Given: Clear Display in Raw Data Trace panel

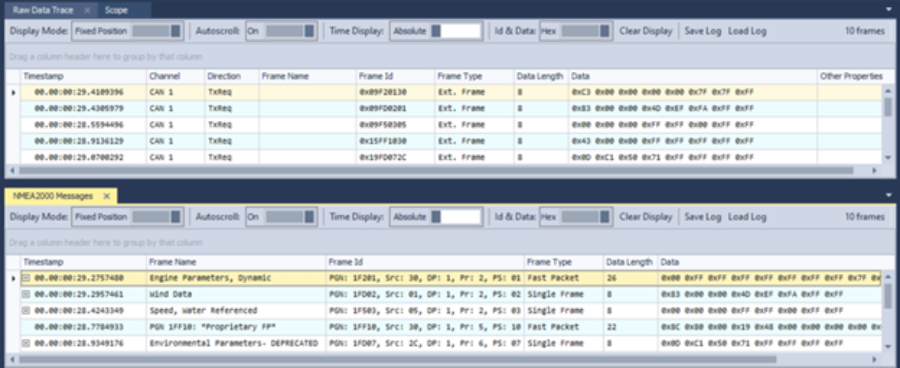Looking at the screenshot, I should coord(646,31).
